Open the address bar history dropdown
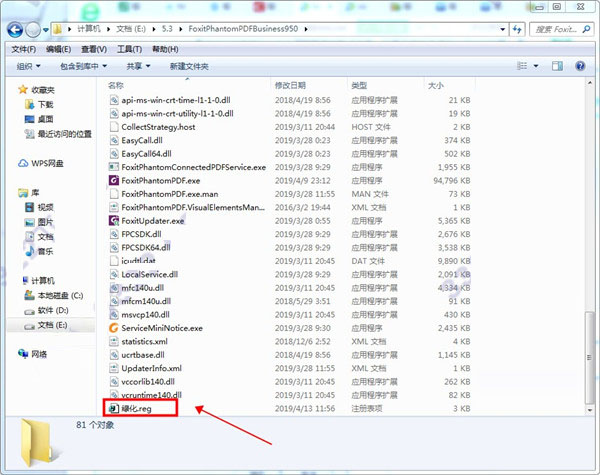This screenshot has height=475, width=600. [502, 29]
